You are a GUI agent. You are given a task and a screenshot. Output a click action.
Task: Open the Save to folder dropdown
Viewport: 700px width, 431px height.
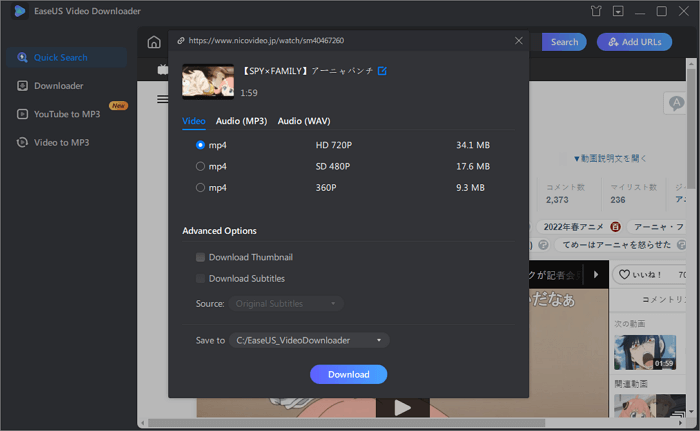click(309, 340)
